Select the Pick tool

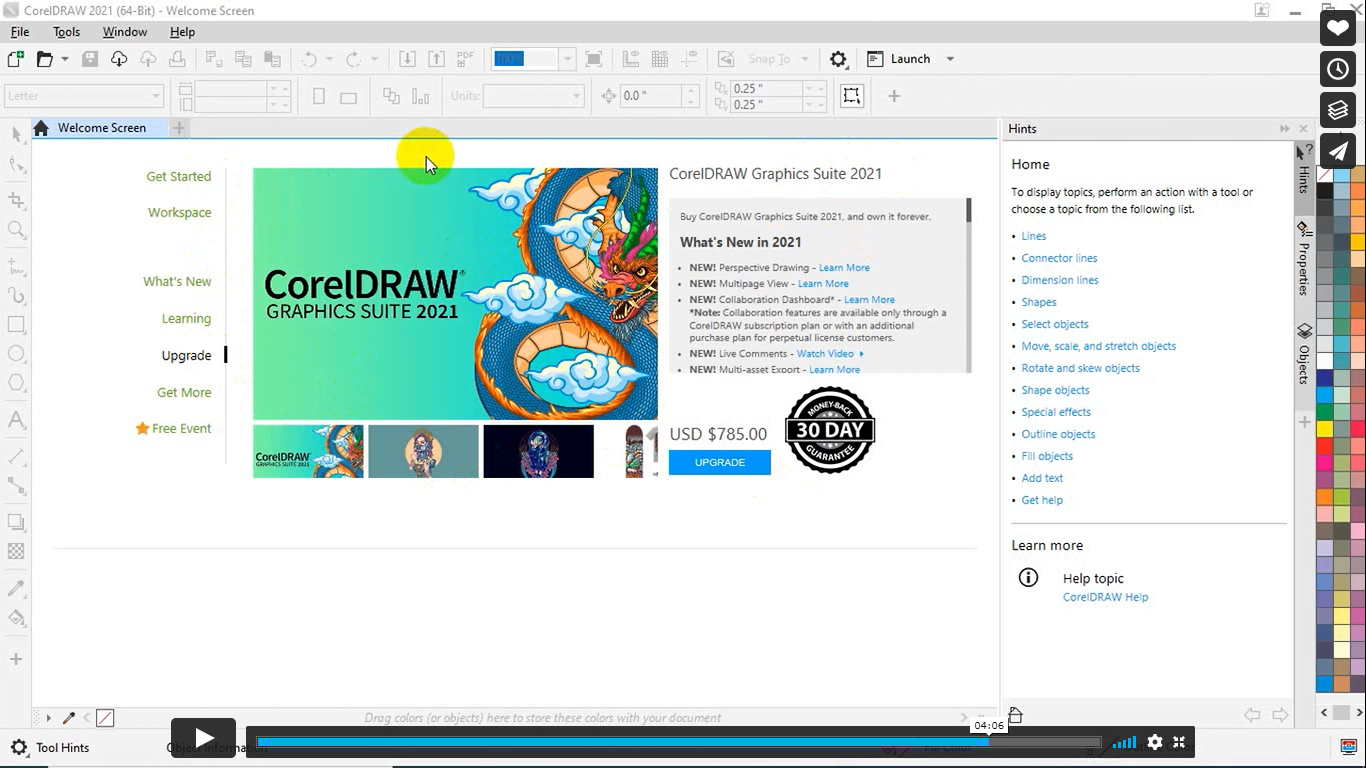pyautogui.click(x=16, y=134)
